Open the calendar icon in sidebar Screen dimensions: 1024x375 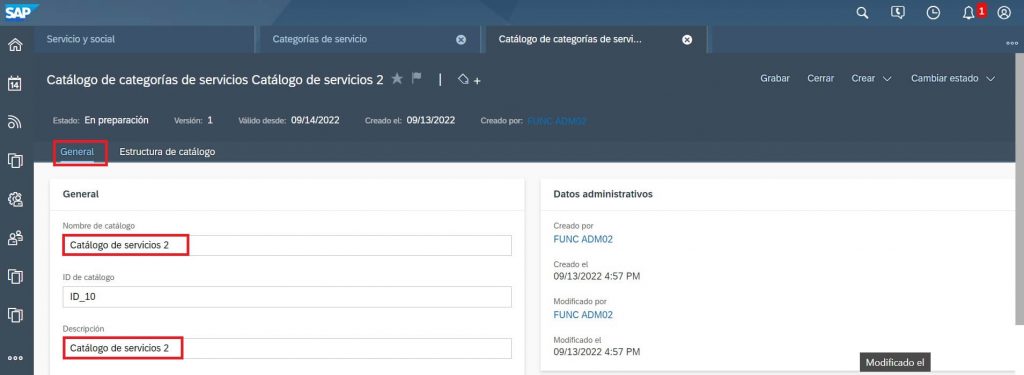[15, 84]
